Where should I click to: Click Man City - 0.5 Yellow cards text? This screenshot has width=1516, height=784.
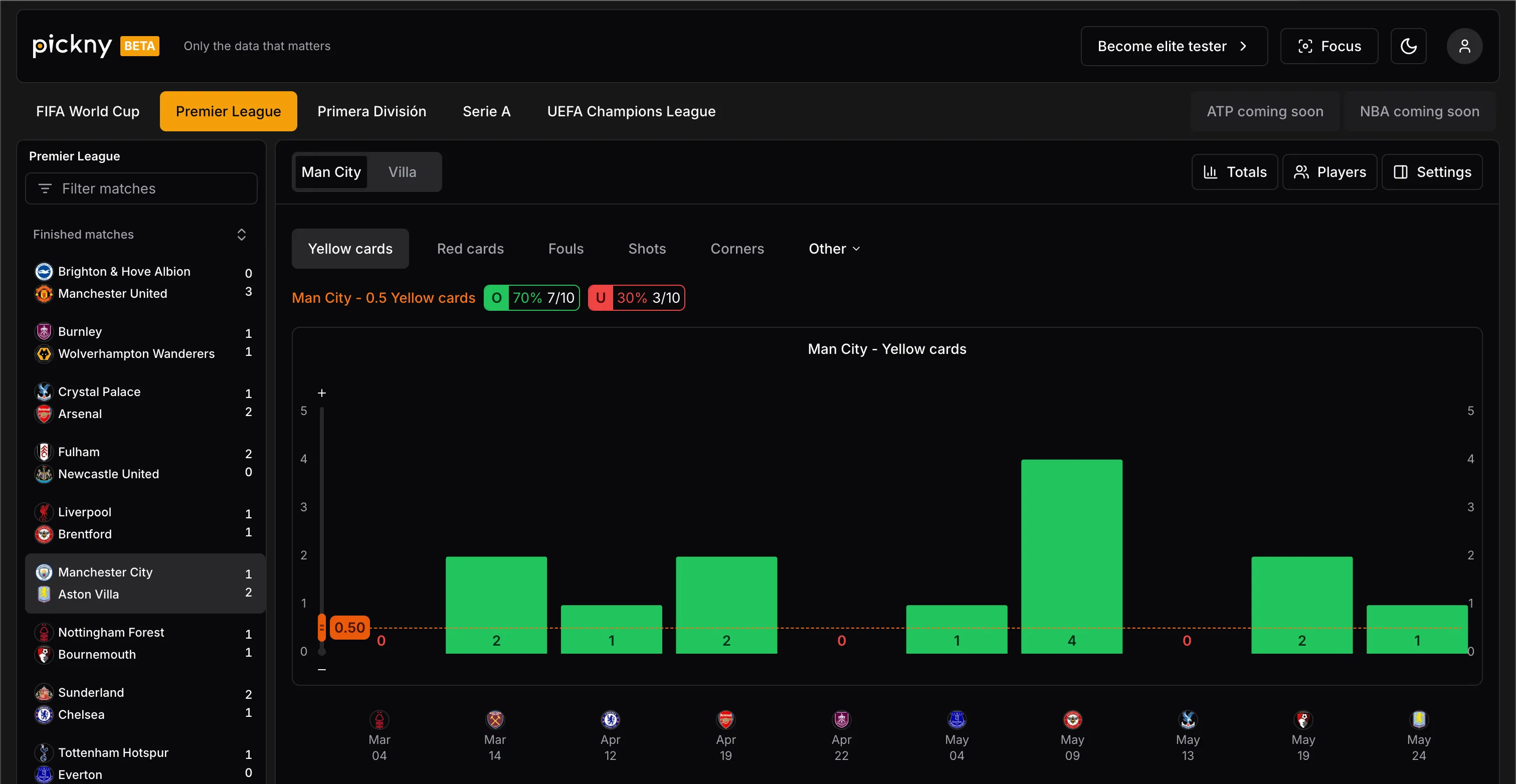pos(384,298)
